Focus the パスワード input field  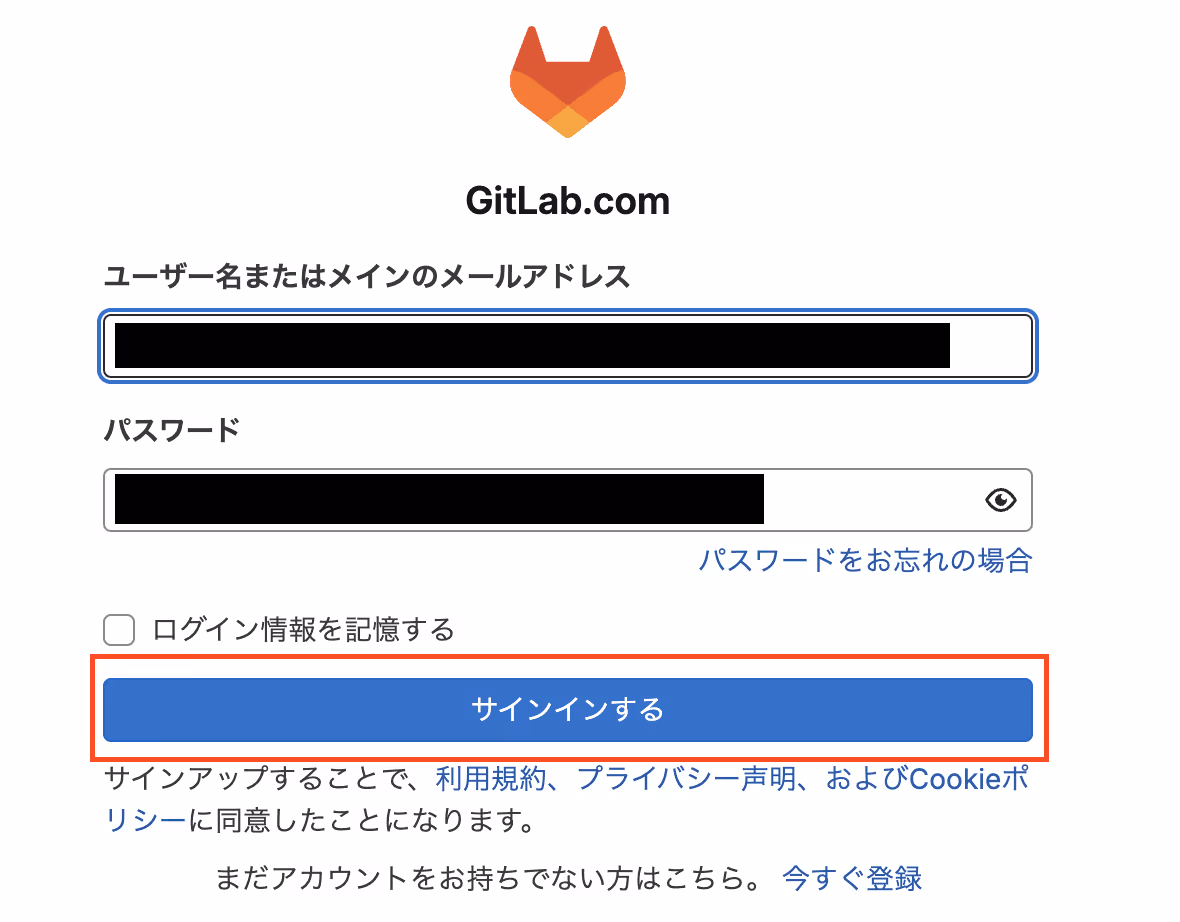click(567, 500)
